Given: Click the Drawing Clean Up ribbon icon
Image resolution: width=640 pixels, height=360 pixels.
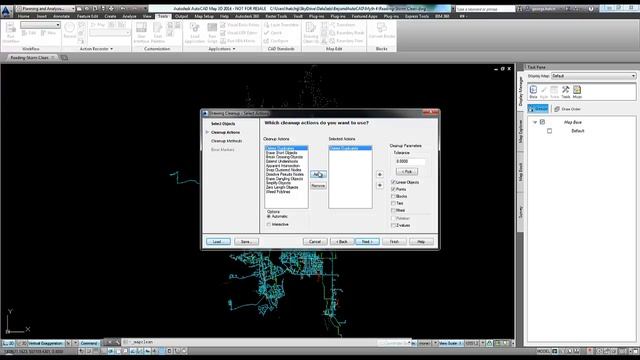Looking at the screenshot, I should (311, 33).
